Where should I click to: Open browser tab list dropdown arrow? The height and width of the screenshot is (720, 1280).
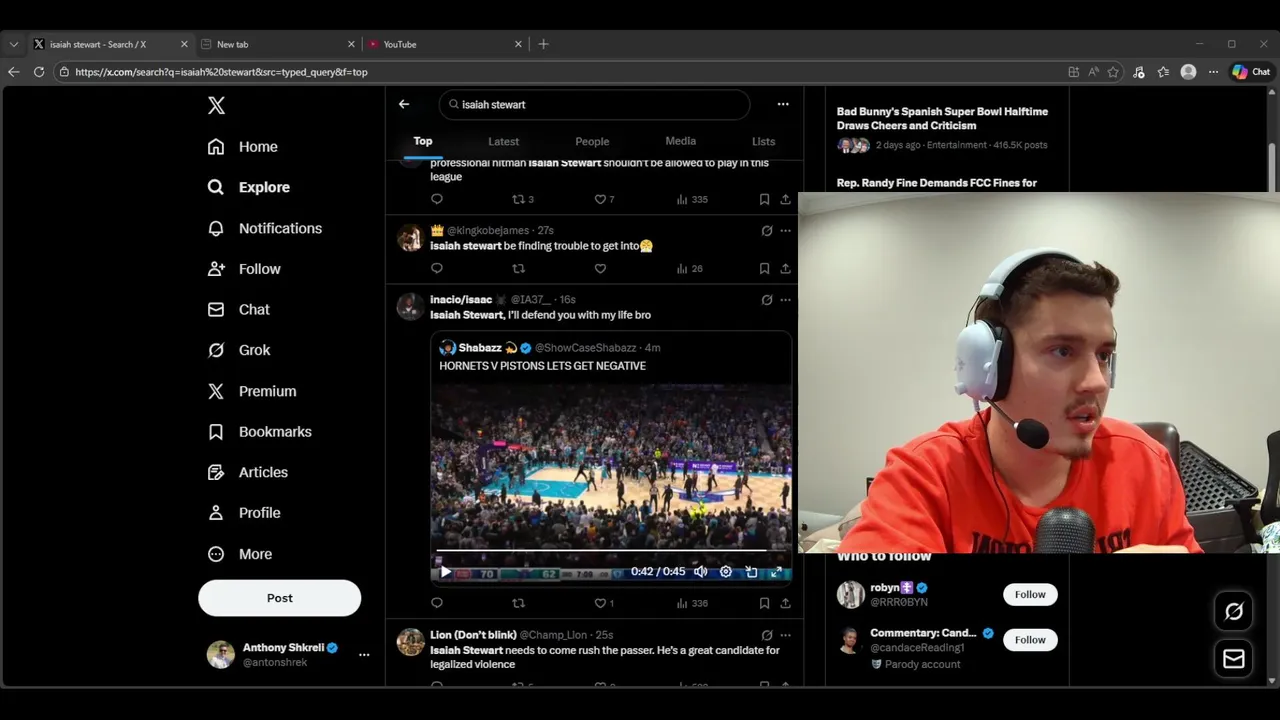(x=14, y=44)
